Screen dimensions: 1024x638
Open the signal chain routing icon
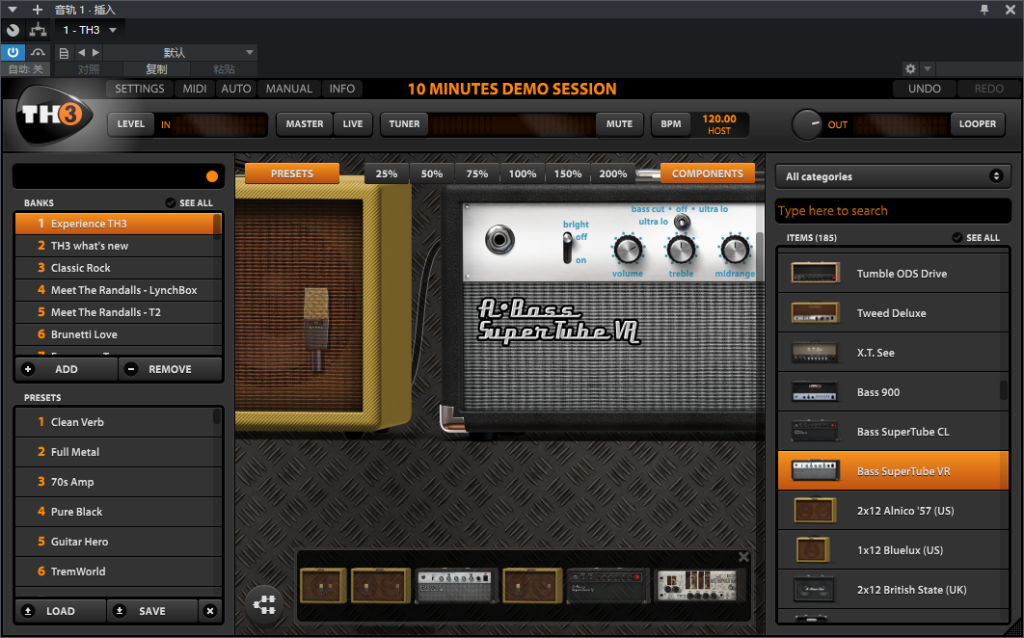pyautogui.click(x=264, y=605)
